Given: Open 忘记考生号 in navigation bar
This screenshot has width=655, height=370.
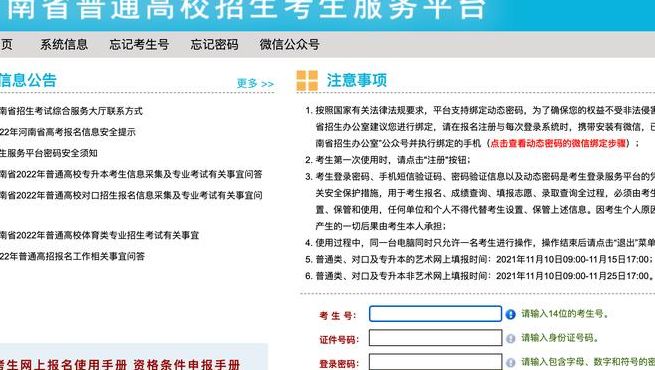Looking at the screenshot, I should tap(139, 44).
